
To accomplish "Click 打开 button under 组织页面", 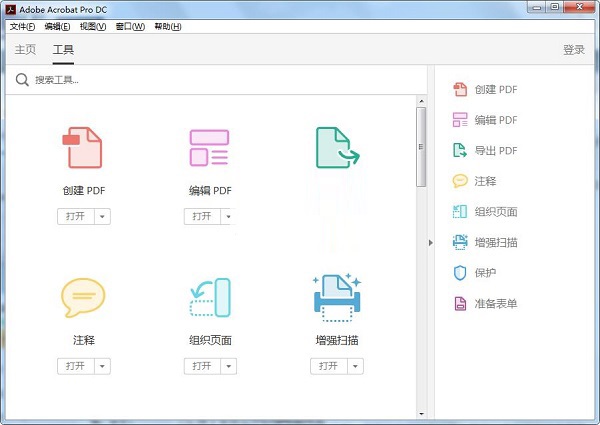I will (x=202, y=366).
